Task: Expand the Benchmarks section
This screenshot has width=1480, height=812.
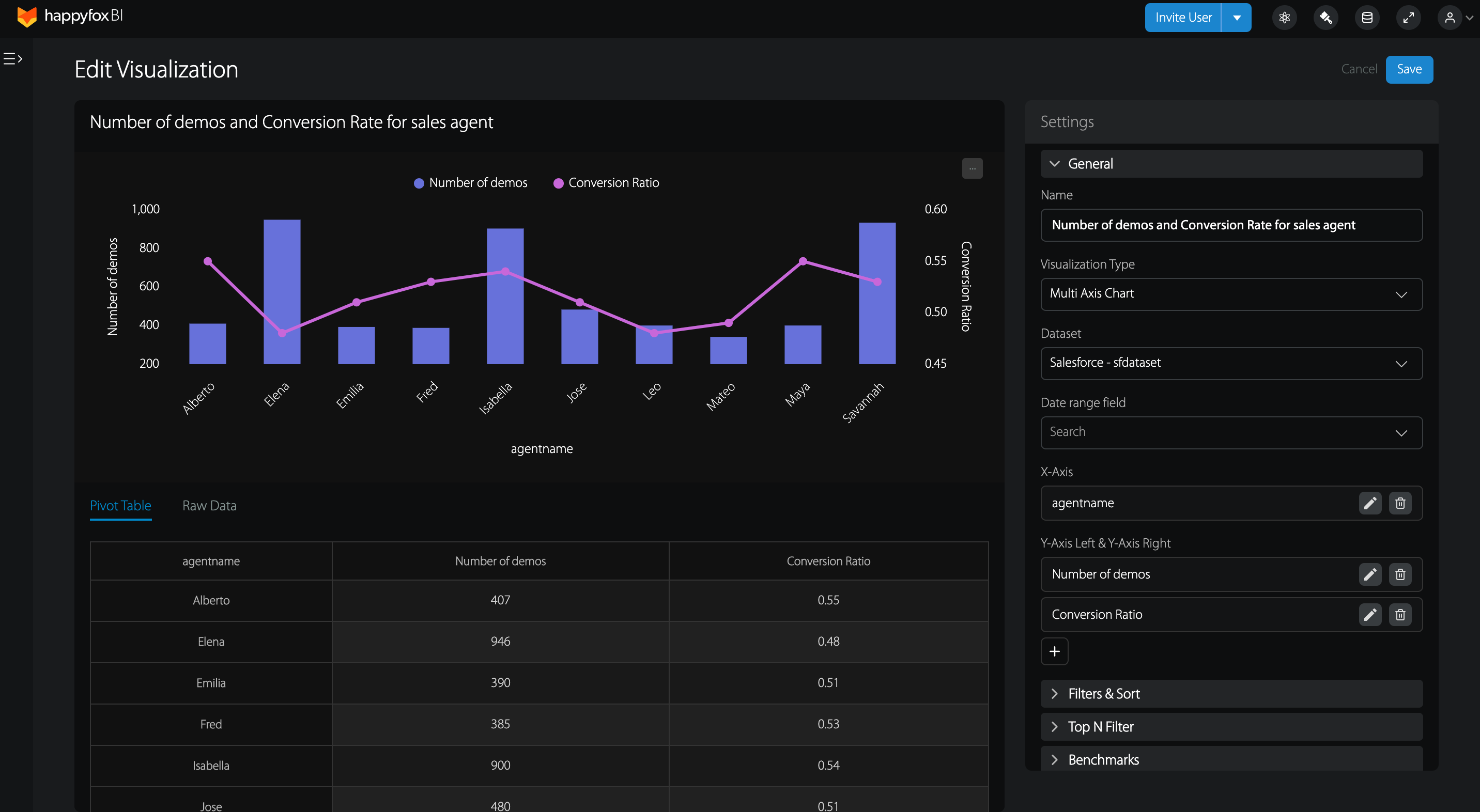Action: click(1231, 759)
